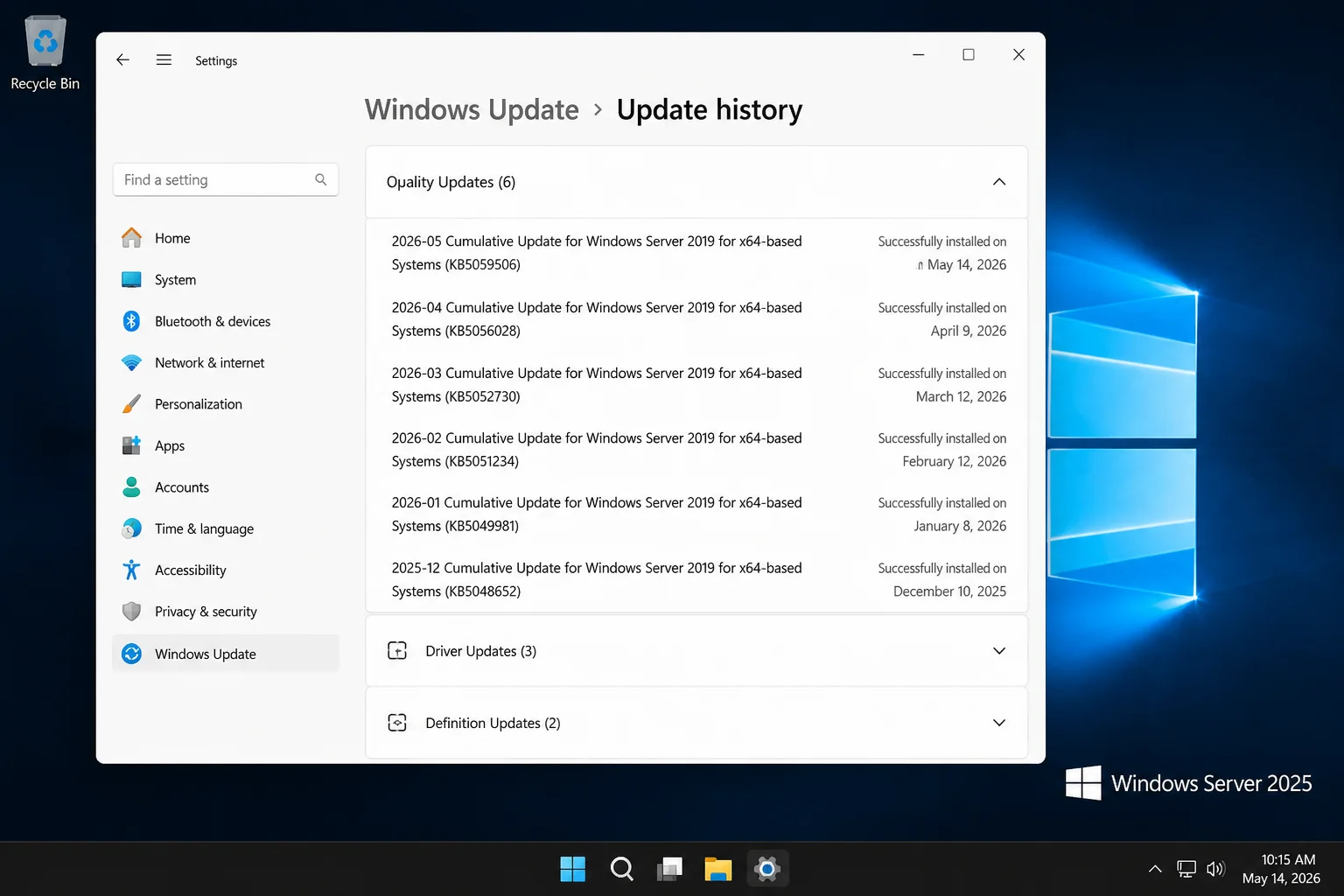Viewport: 1344px width, 896px height.
Task: Show hidden tray icons chevron
Action: (x=1155, y=869)
